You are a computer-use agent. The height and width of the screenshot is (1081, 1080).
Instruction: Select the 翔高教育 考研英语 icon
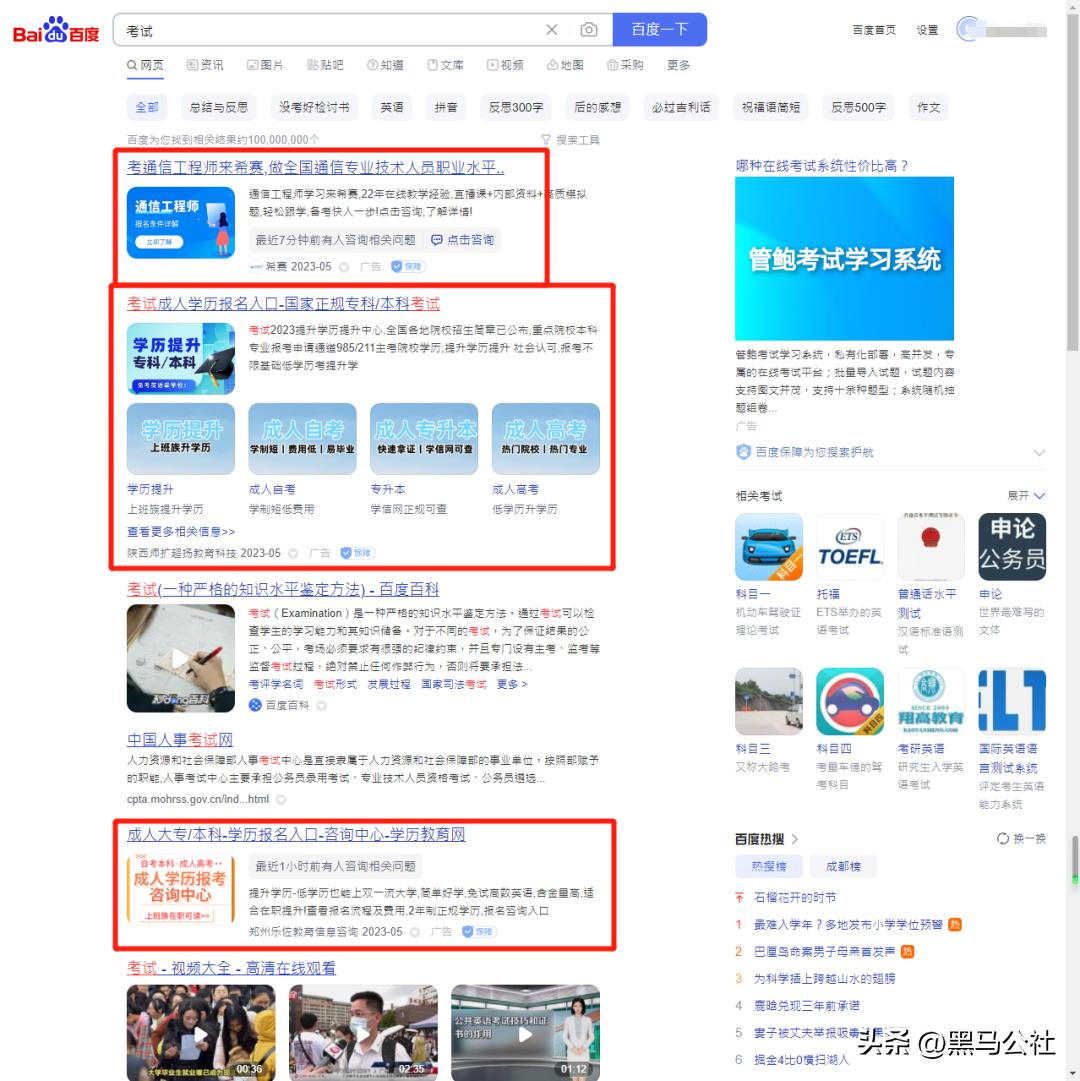(x=930, y=701)
